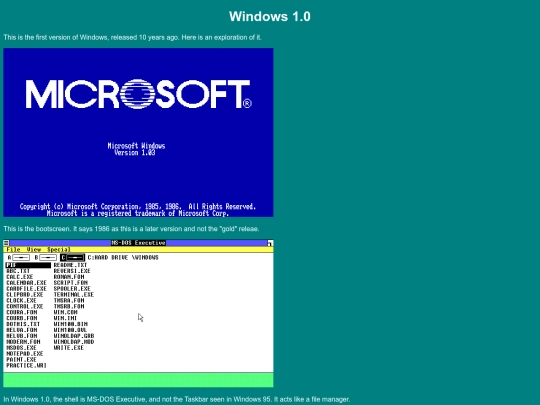This screenshot has width=540, height=405.
Task: Select CLIPBRD.EXE file
Action: tap(25, 295)
